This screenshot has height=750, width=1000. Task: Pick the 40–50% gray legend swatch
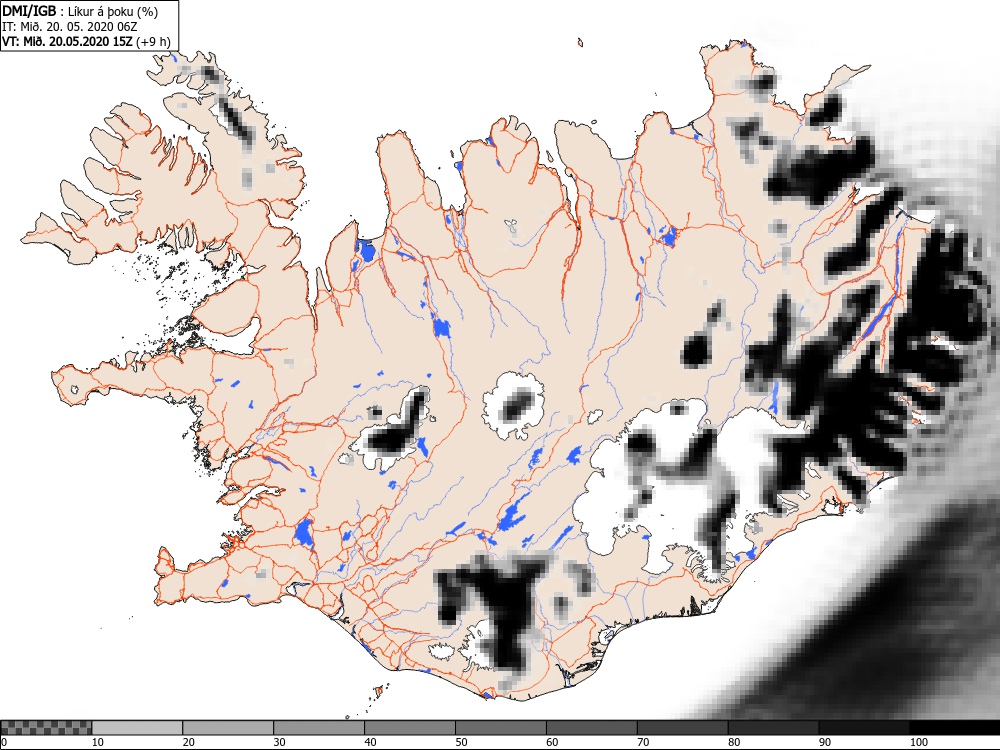(x=410, y=728)
